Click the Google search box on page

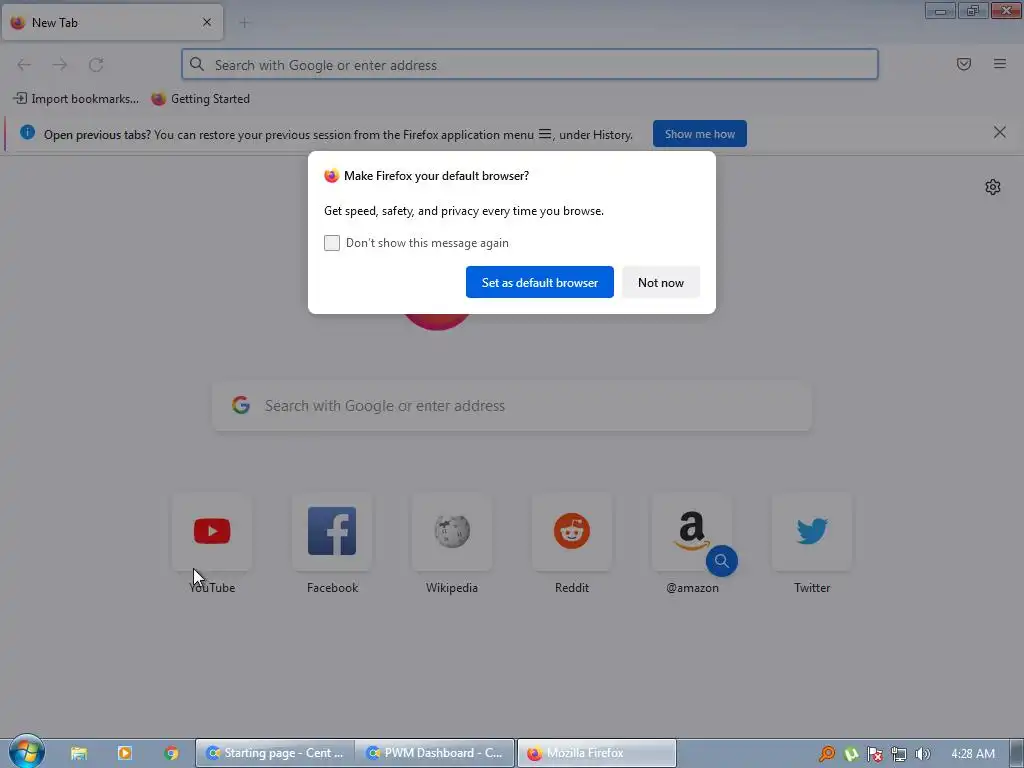pyautogui.click(x=512, y=406)
